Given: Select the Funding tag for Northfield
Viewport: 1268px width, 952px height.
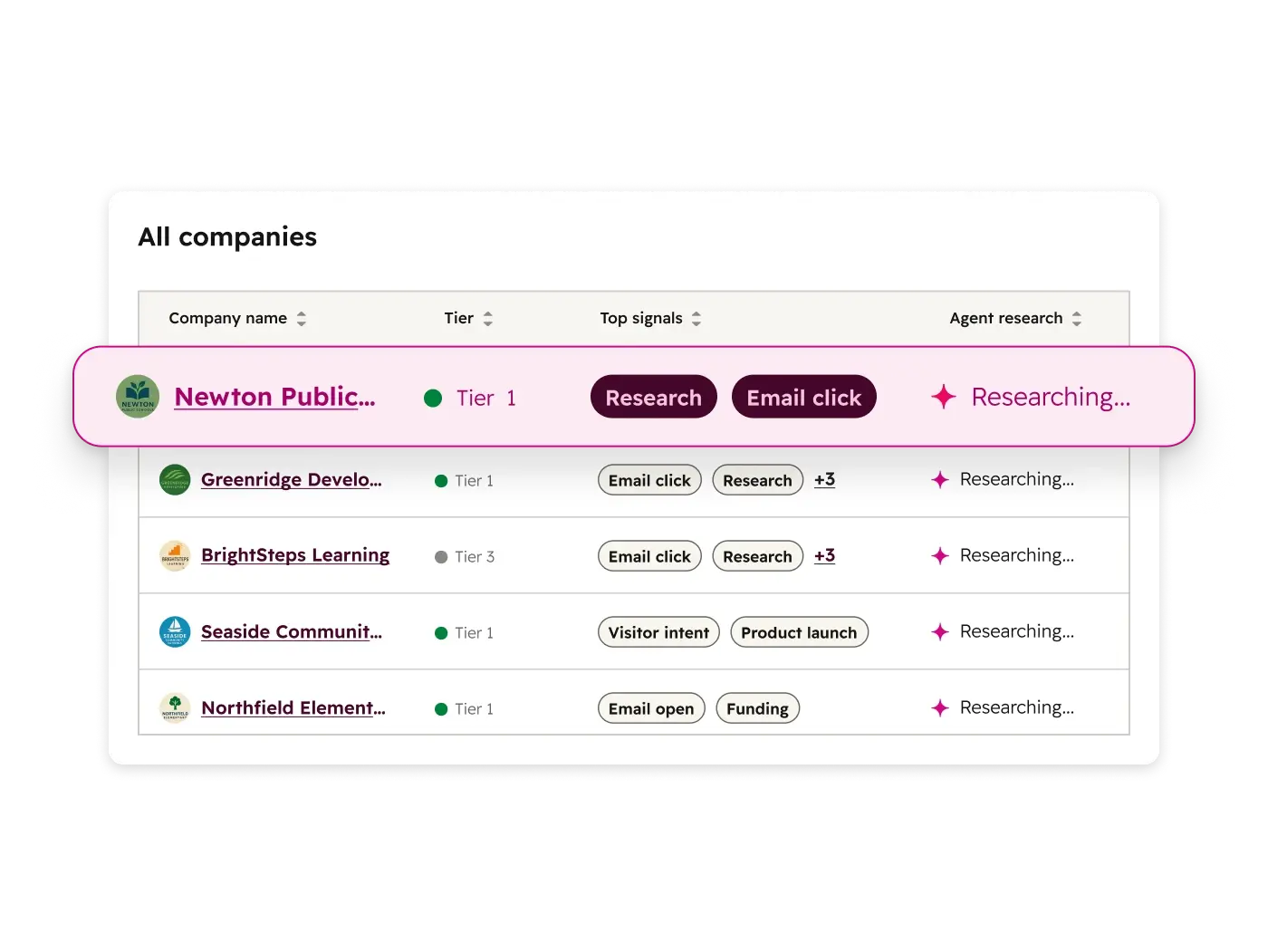Looking at the screenshot, I should pos(757,708).
